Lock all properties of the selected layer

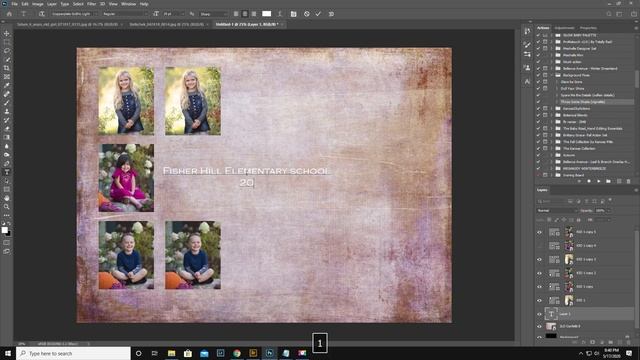578,220
